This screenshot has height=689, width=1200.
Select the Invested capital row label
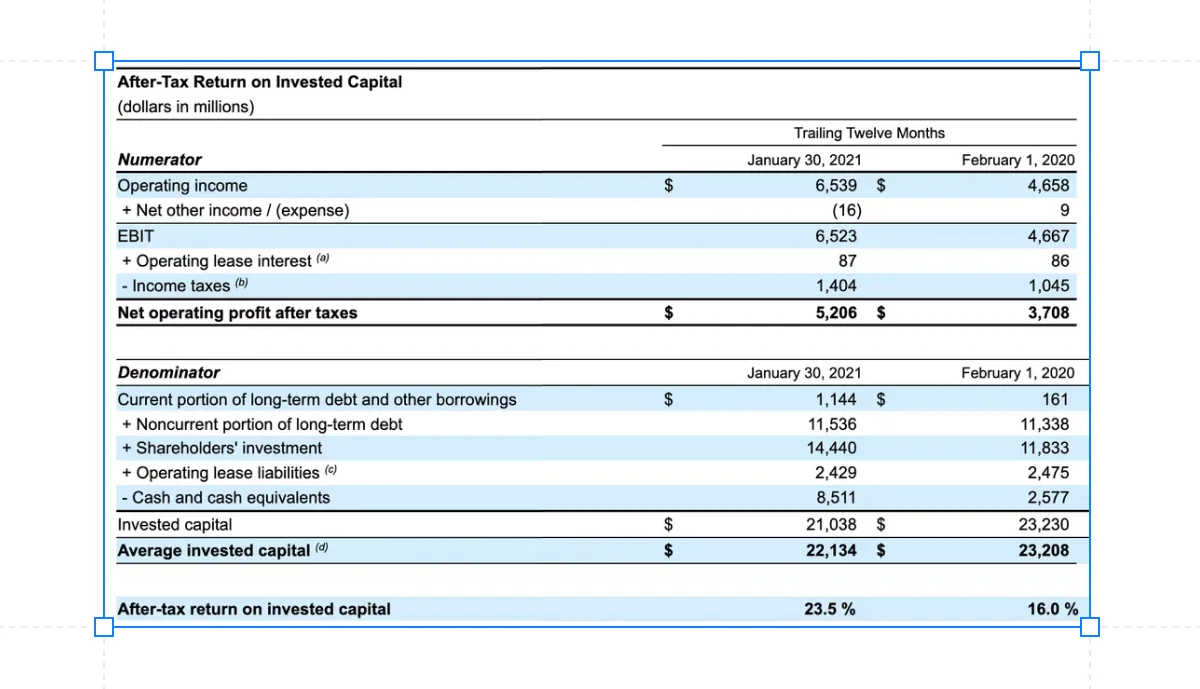pos(175,525)
